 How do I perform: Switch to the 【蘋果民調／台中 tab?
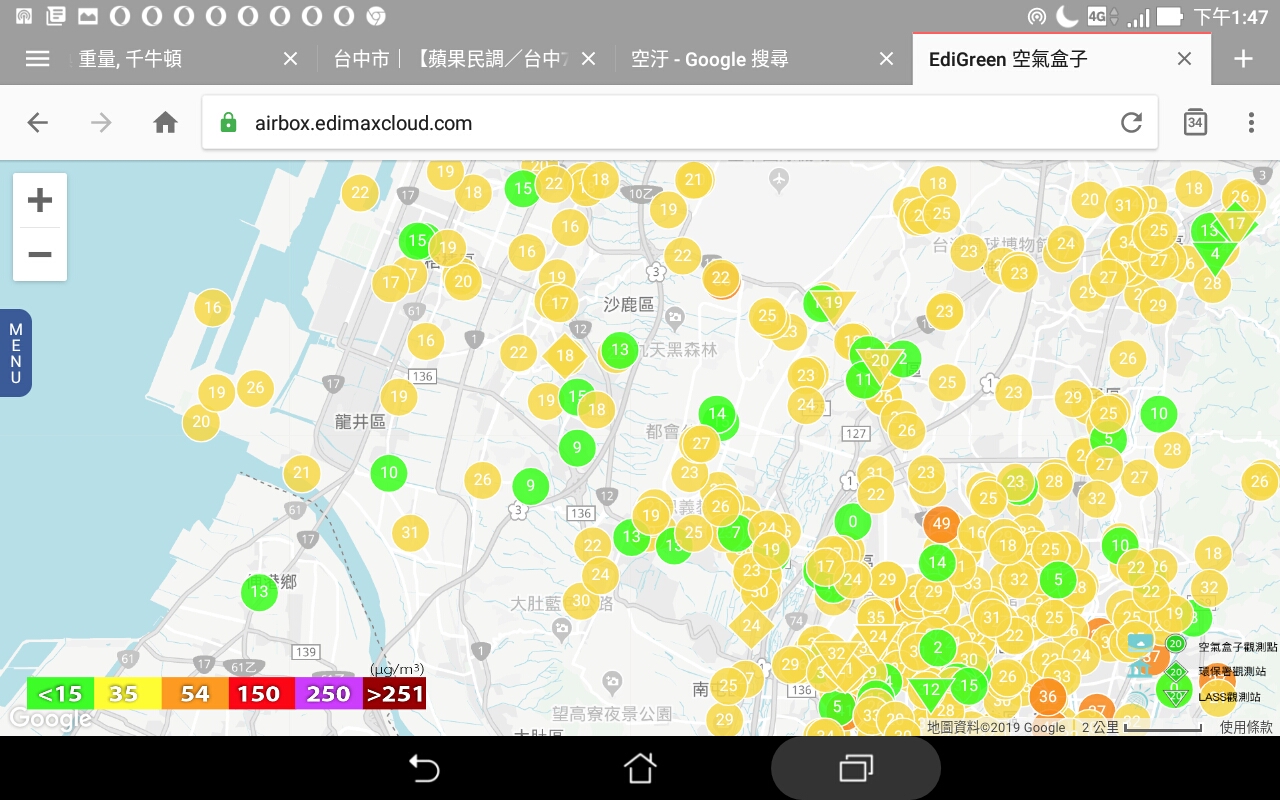492,59
